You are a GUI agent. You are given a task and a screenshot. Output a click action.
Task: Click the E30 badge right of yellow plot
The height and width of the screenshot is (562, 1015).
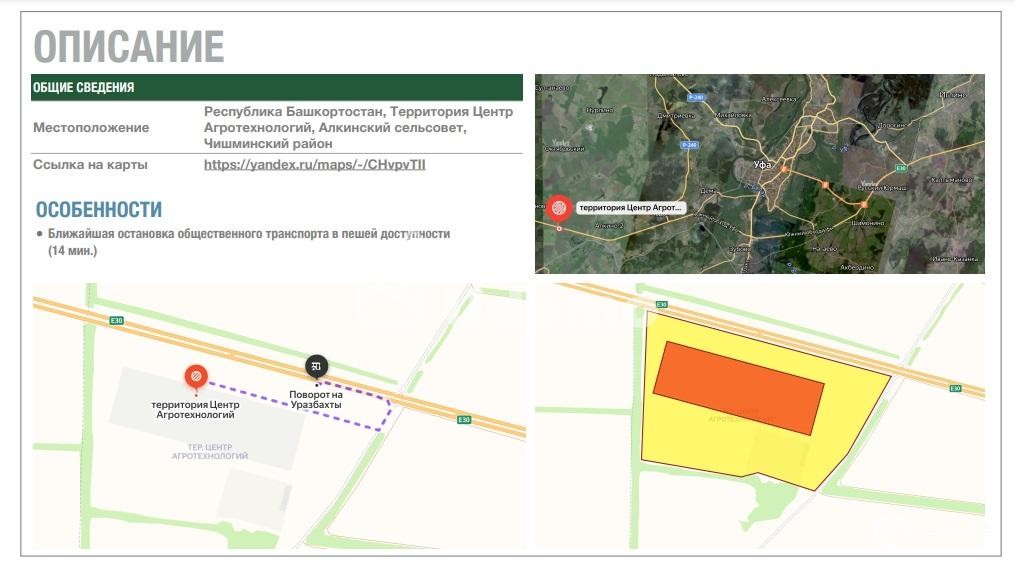coord(955,388)
